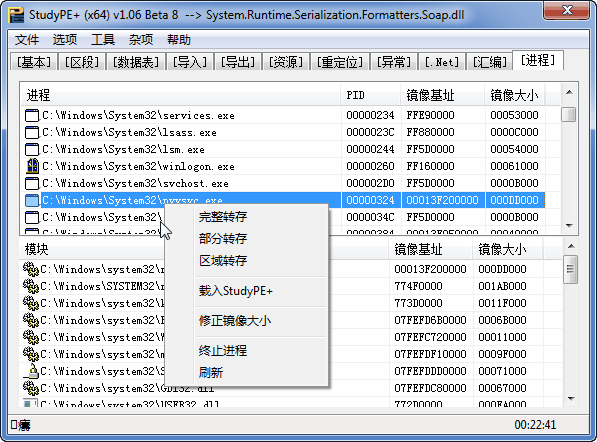
Task: Choose 部分转存 from the context menu
Action: click(x=246, y=239)
